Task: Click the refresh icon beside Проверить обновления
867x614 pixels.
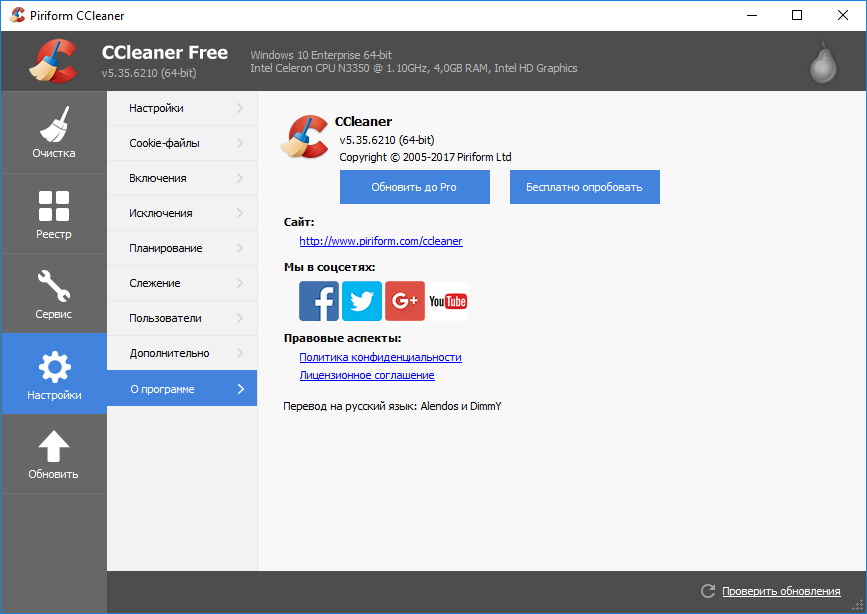Action: click(x=708, y=591)
